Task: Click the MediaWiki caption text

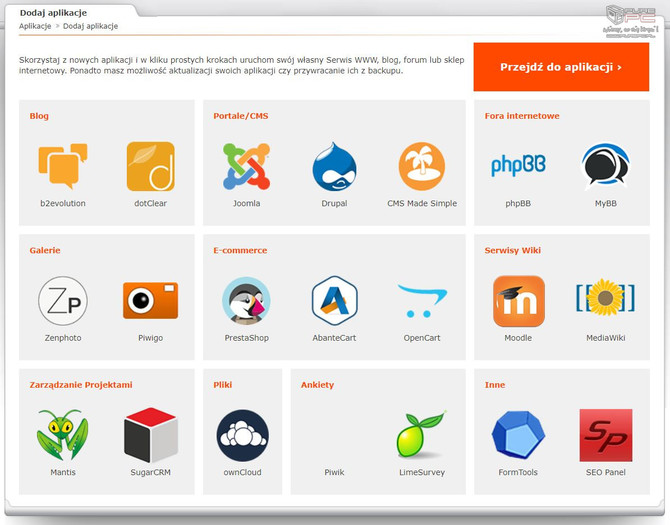Action: pos(605,337)
